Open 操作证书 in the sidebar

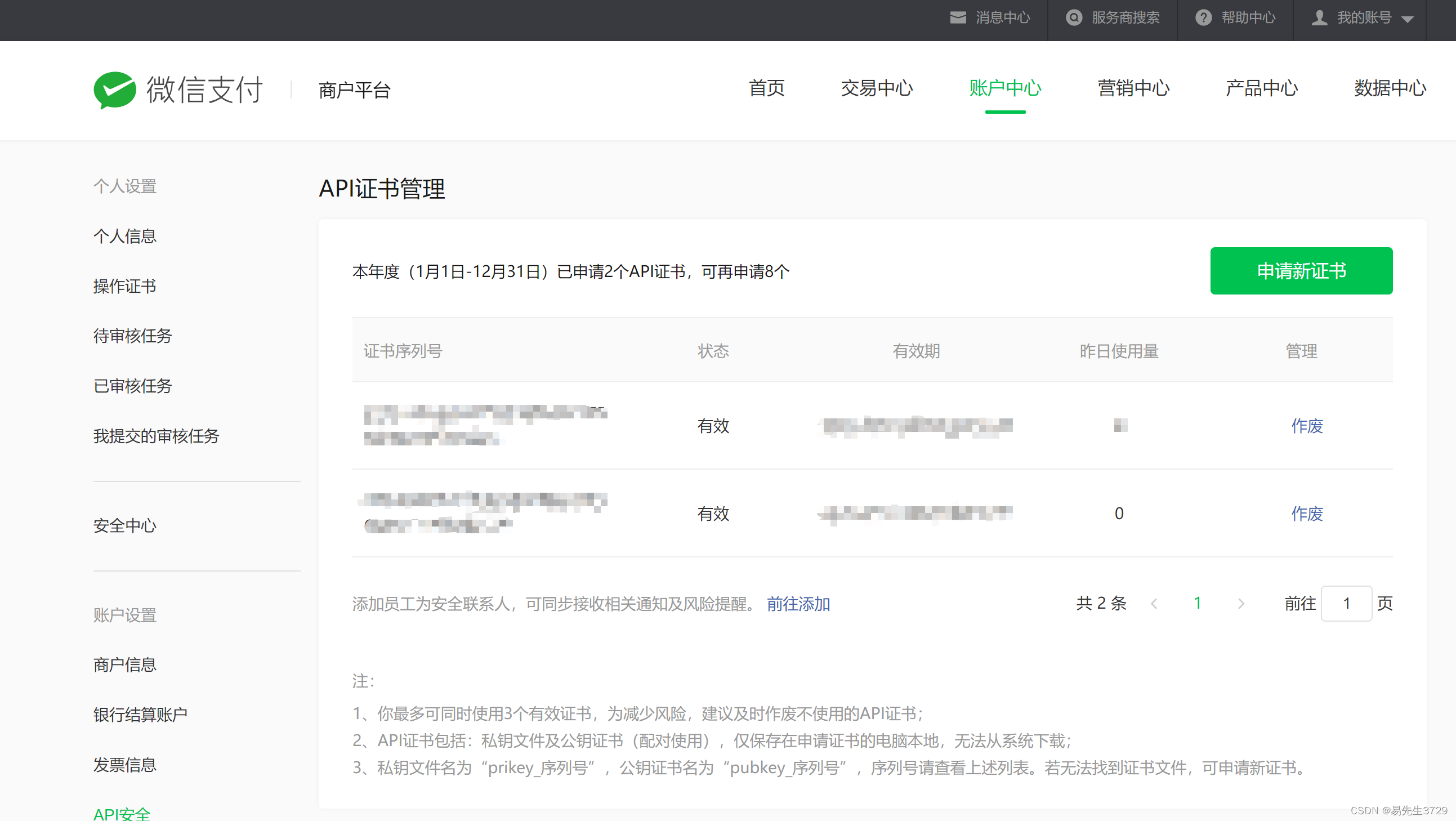(x=124, y=286)
